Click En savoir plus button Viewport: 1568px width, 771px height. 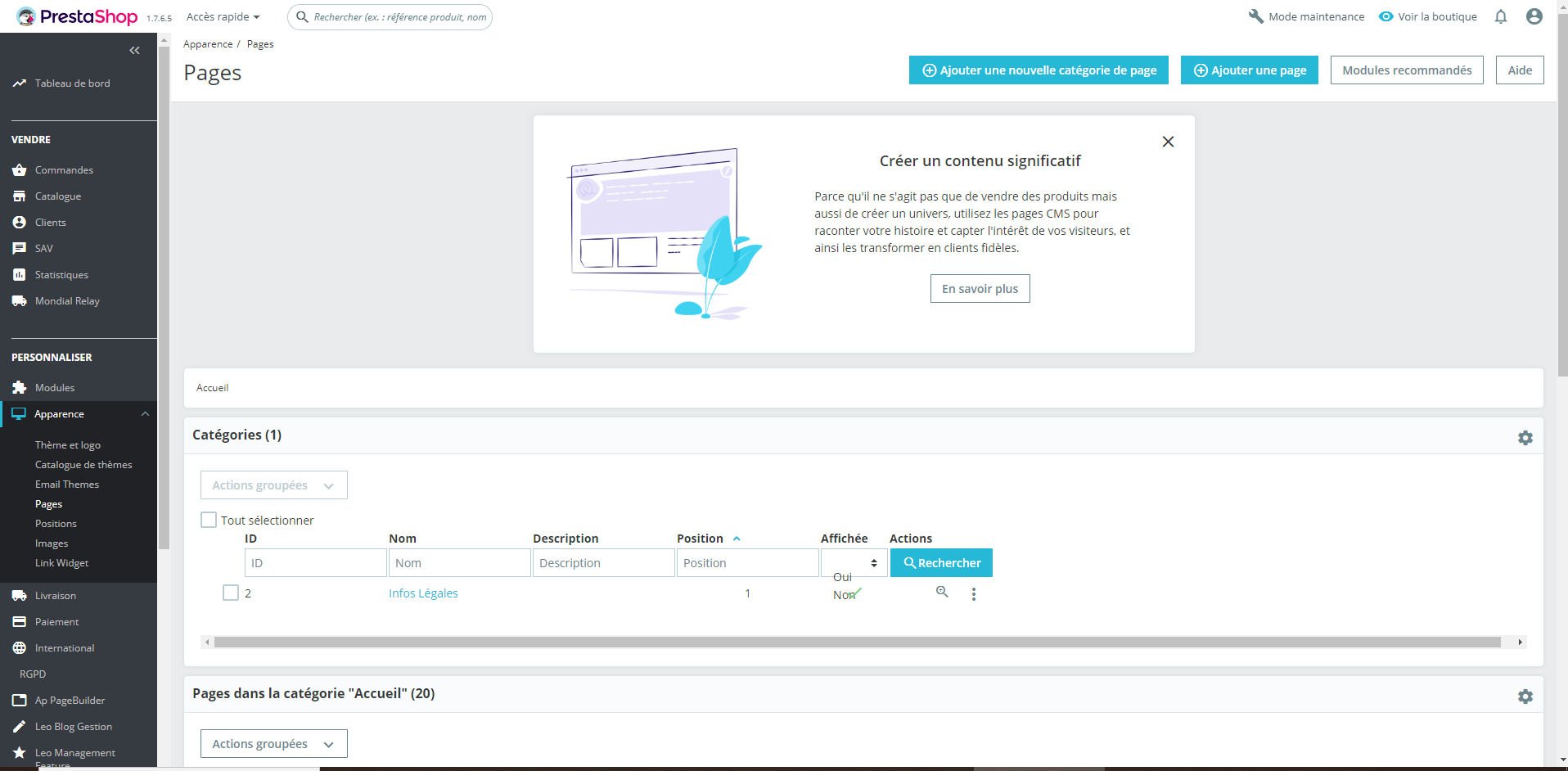coord(980,289)
